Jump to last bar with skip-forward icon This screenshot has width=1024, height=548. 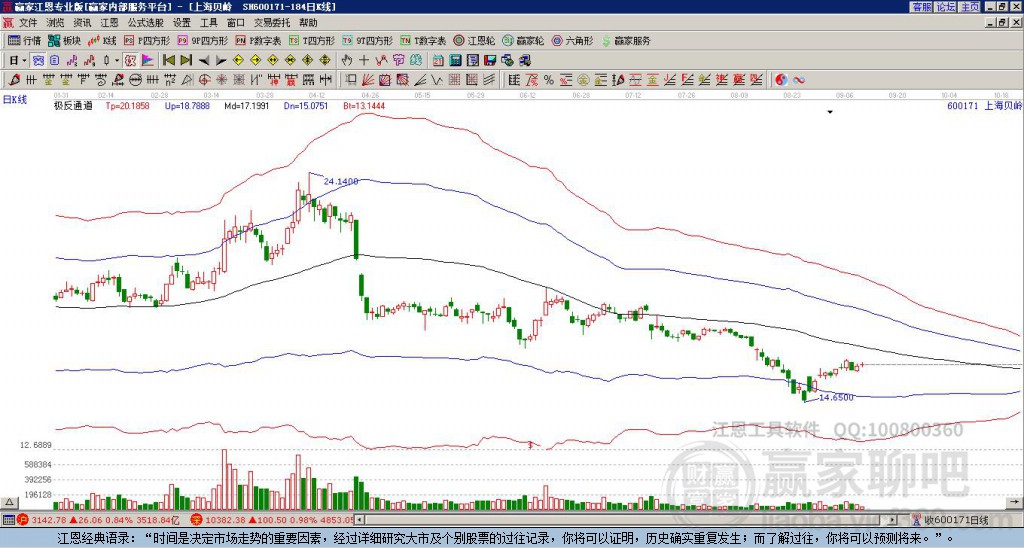click(x=186, y=60)
